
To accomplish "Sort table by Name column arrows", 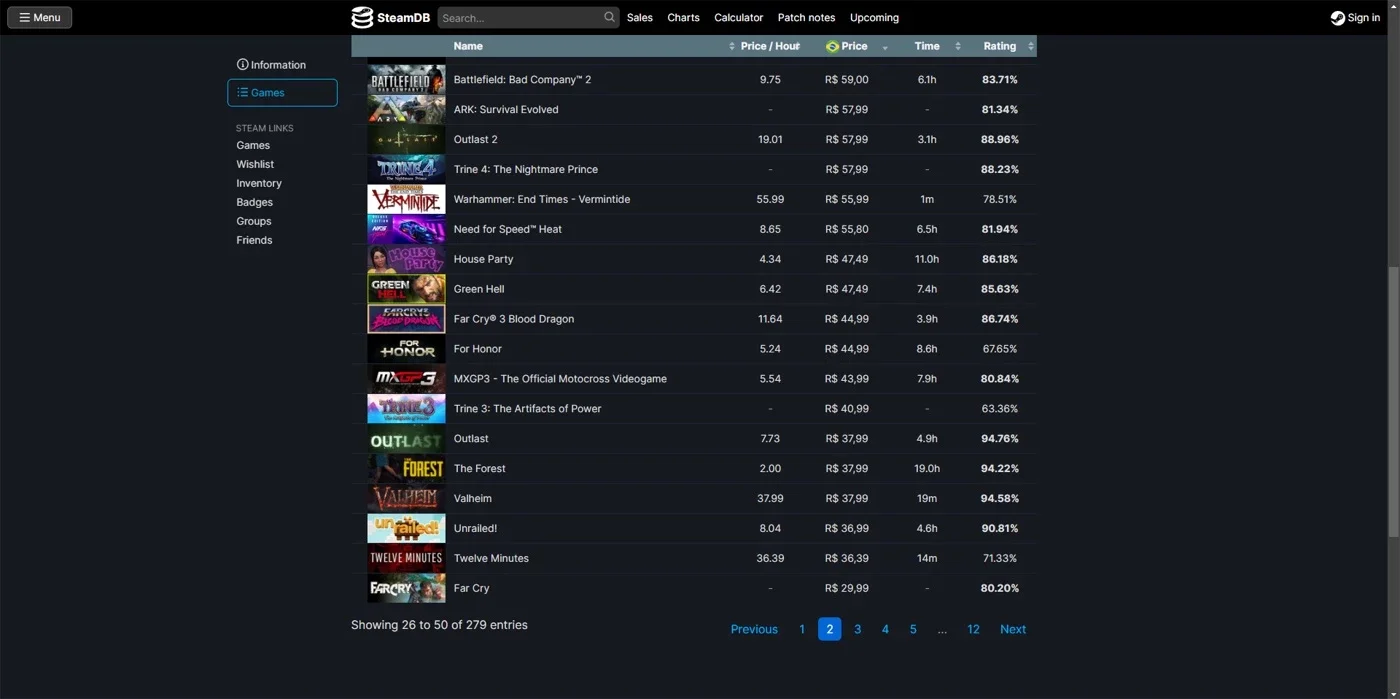I will [732, 46].
